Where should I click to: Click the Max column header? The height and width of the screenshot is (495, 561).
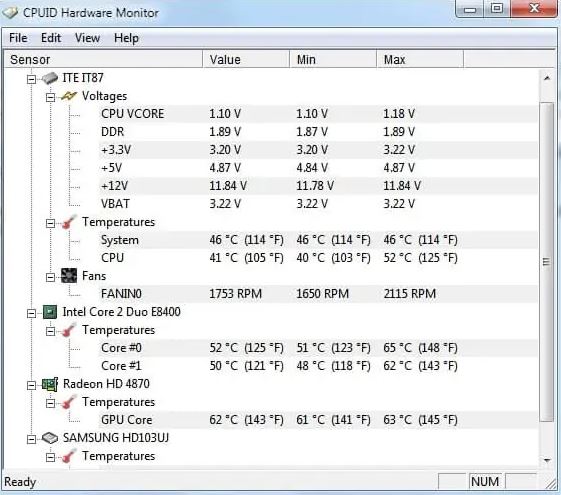pyautogui.click(x=420, y=59)
